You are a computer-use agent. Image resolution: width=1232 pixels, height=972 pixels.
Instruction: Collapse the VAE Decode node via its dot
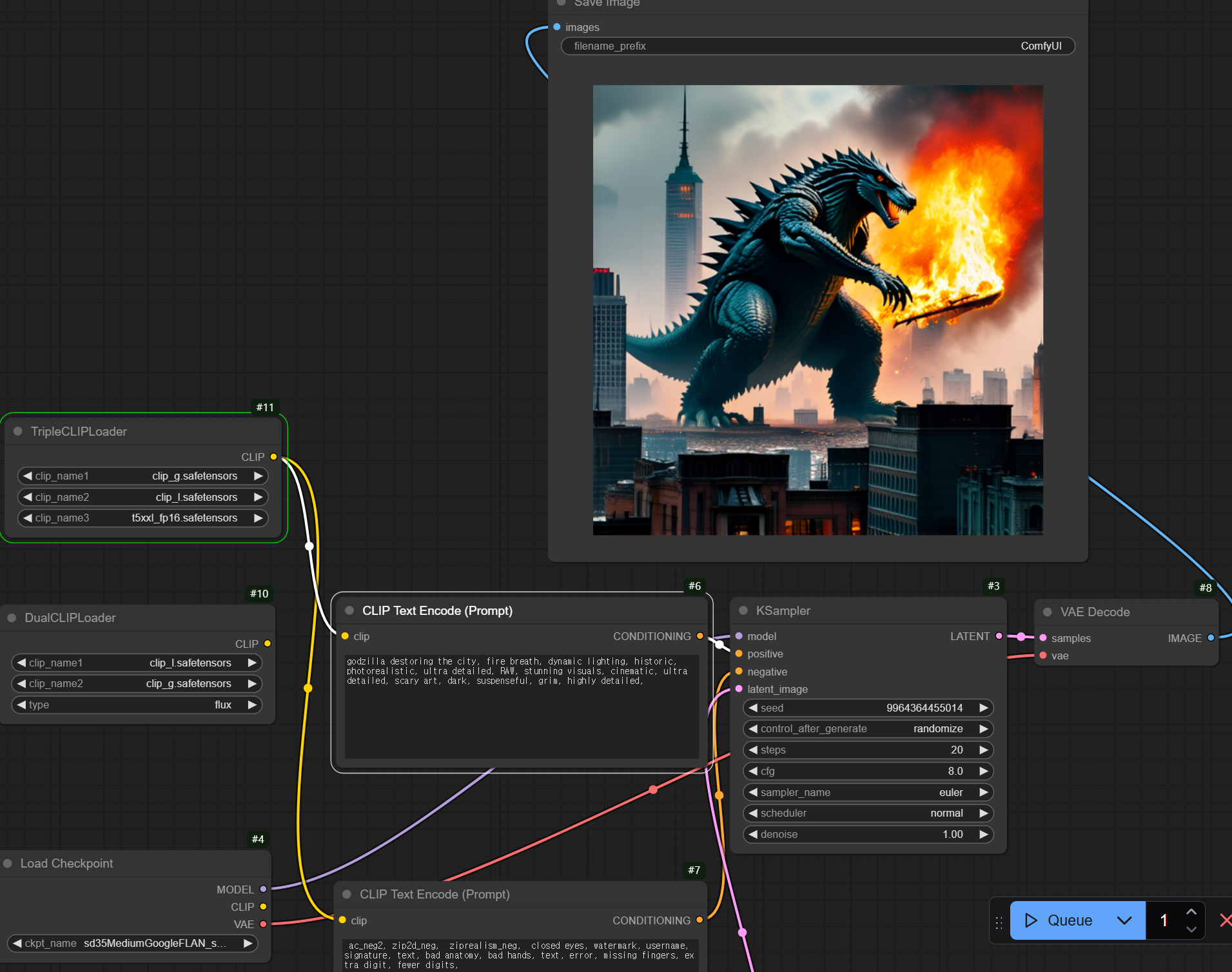pyautogui.click(x=1048, y=612)
